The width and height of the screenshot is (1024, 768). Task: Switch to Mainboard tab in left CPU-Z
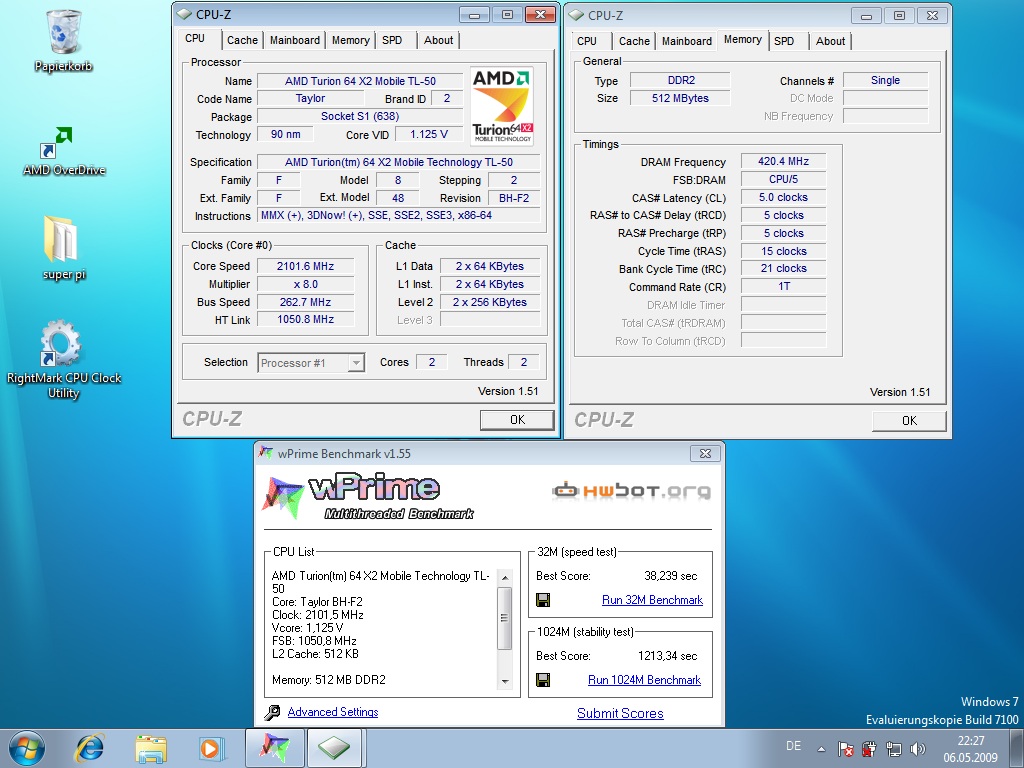point(295,40)
